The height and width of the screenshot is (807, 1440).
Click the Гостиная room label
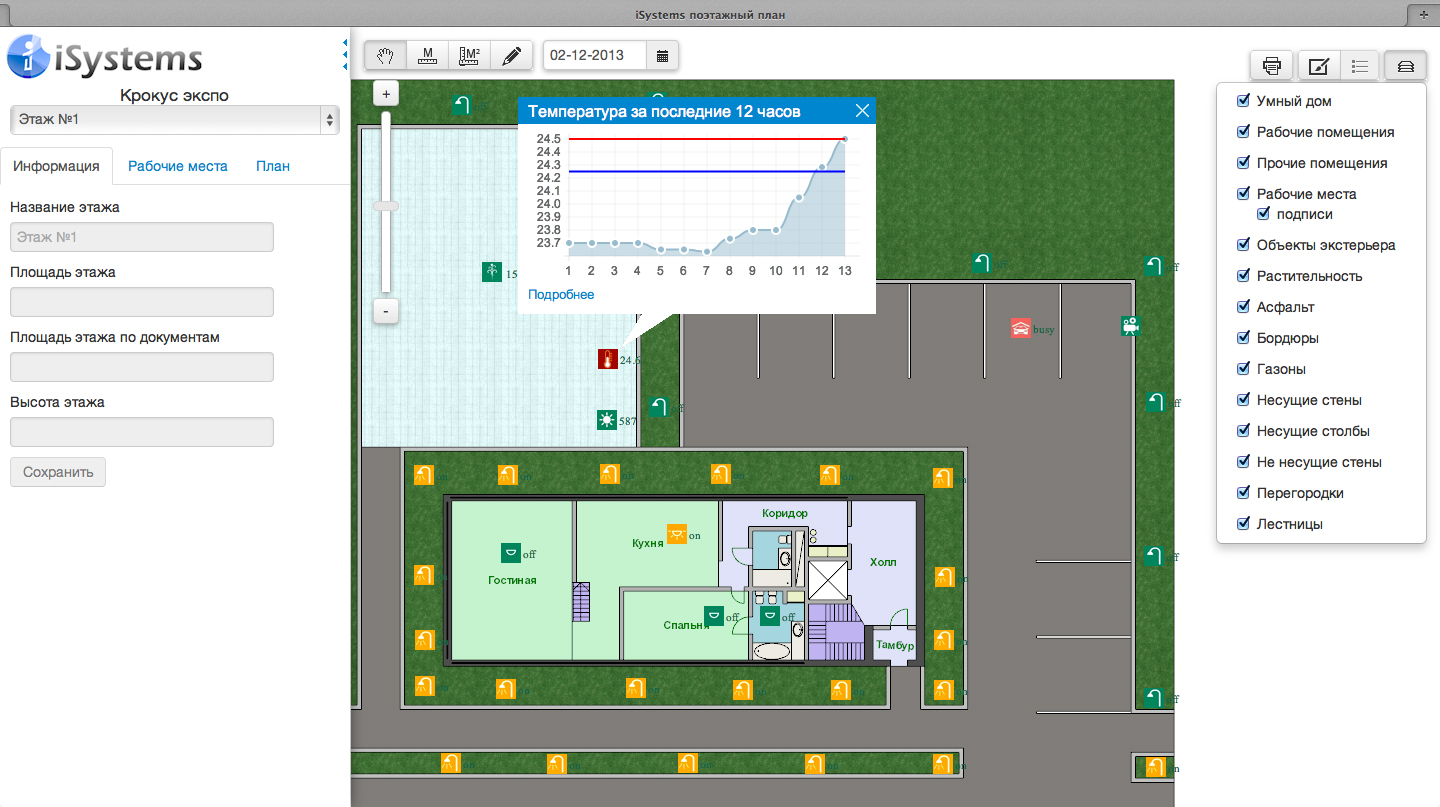tap(512, 580)
